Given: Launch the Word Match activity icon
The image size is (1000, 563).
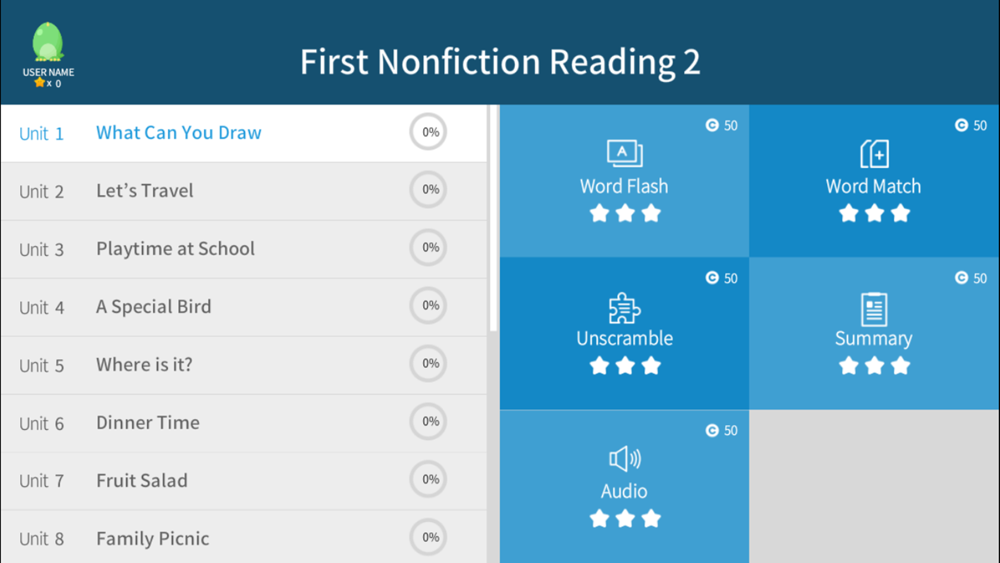Looking at the screenshot, I should [874, 153].
